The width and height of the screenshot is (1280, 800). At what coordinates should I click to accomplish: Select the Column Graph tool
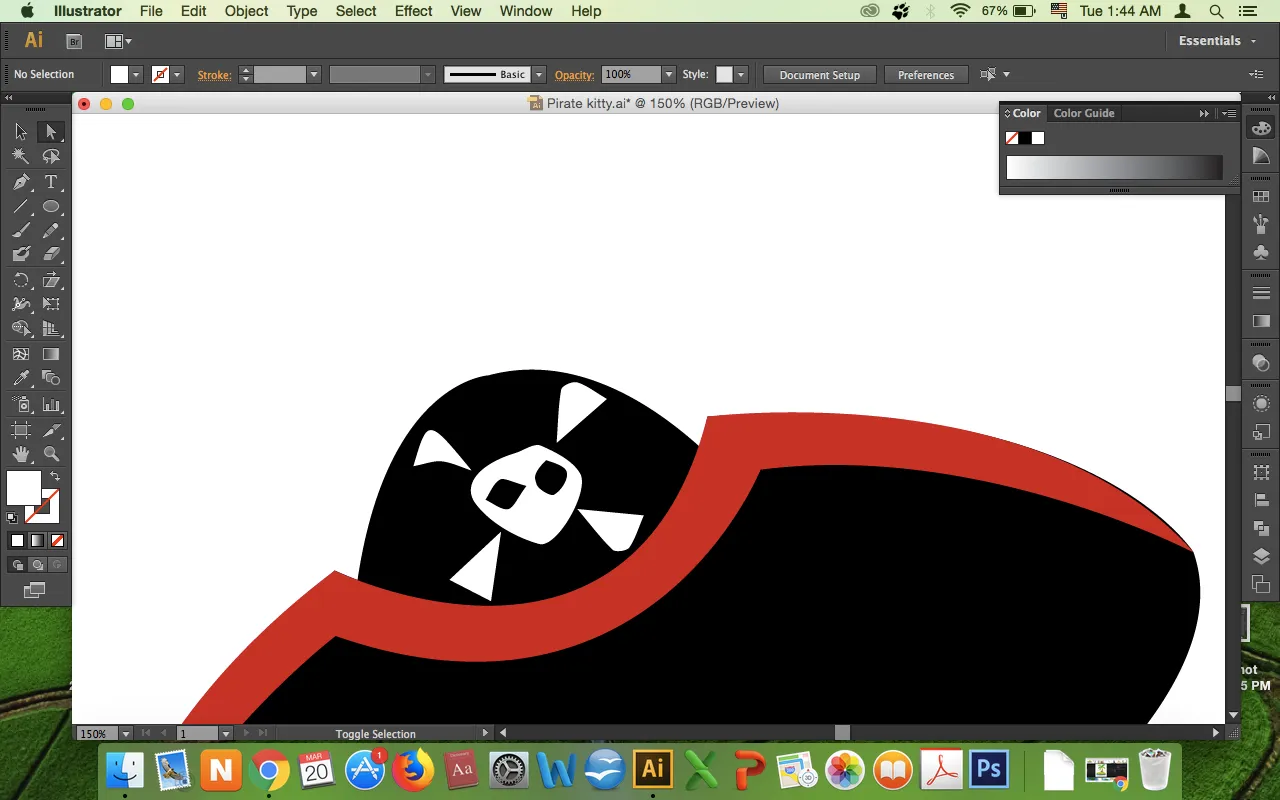pyautogui.click(x=51, y=405)
